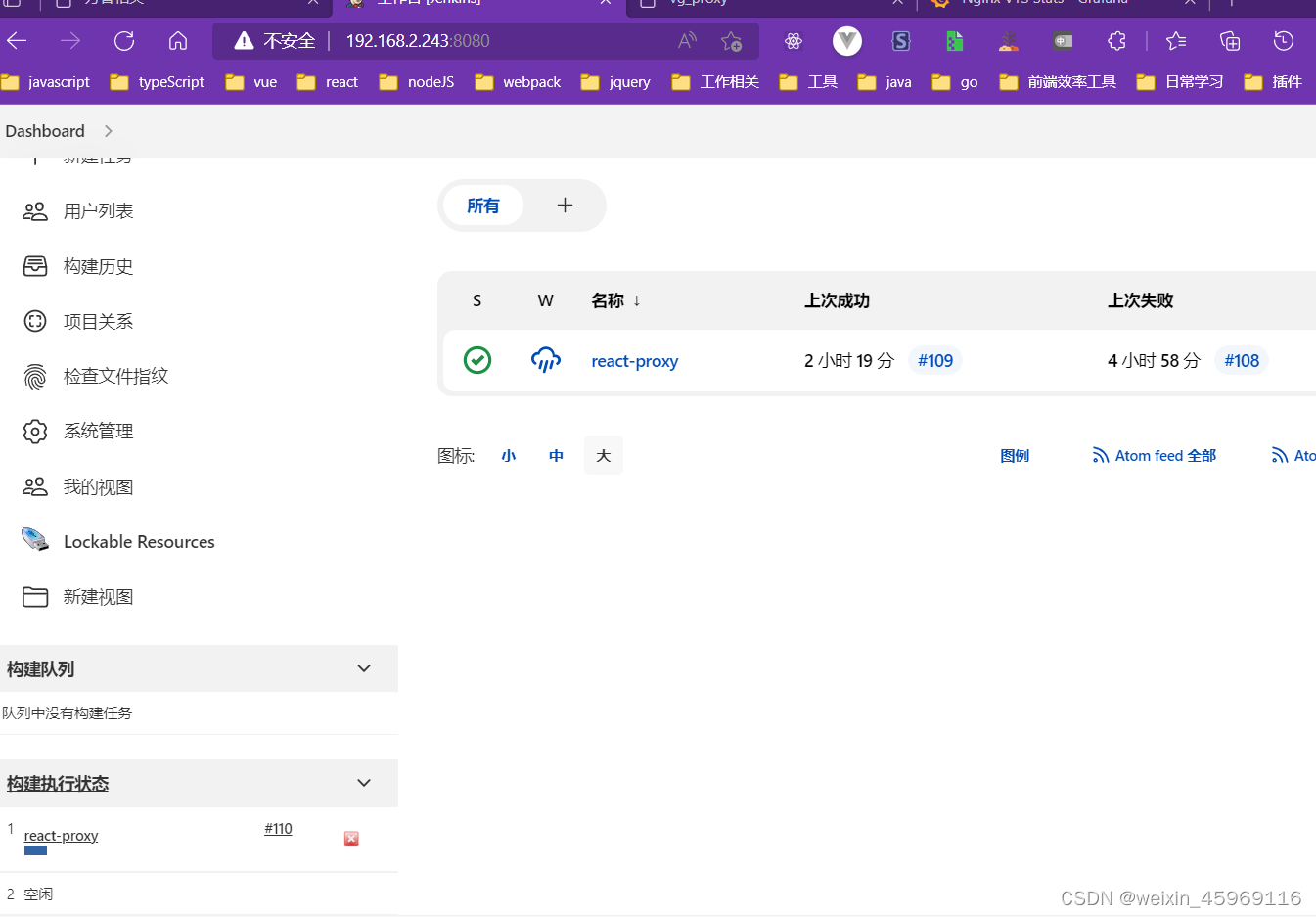The image size is (1316, 917).
Task: Click the react-proxy build progress bar
Action: [35, 850]
